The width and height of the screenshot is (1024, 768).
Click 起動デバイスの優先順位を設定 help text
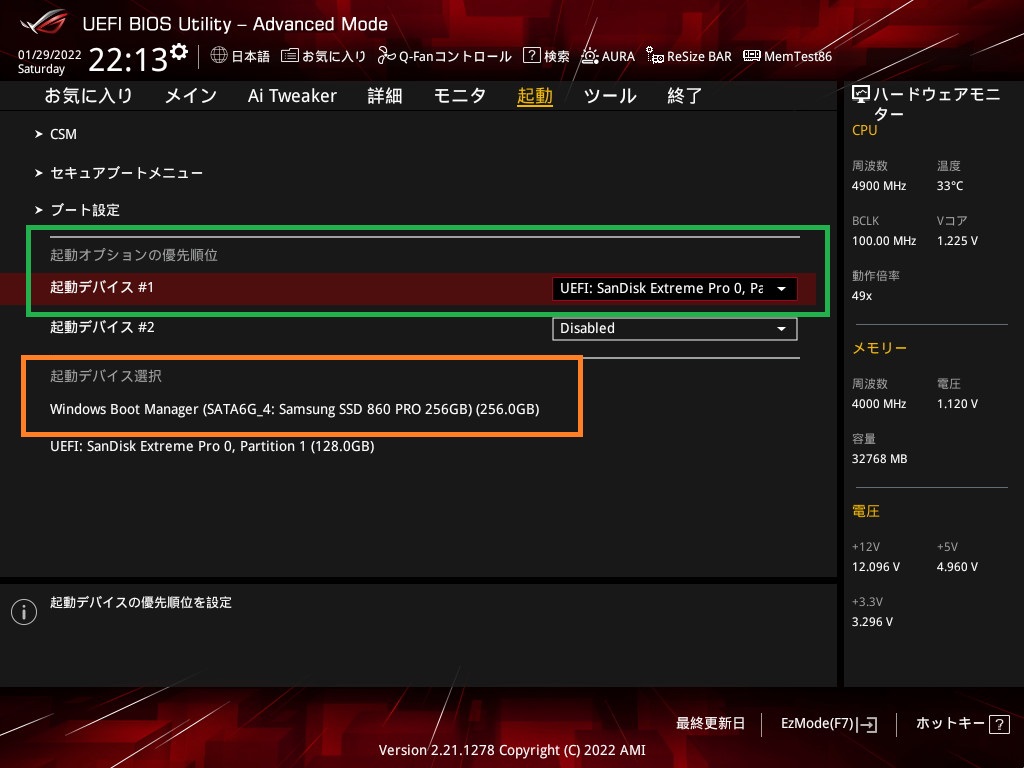click(x=141, y=603)
